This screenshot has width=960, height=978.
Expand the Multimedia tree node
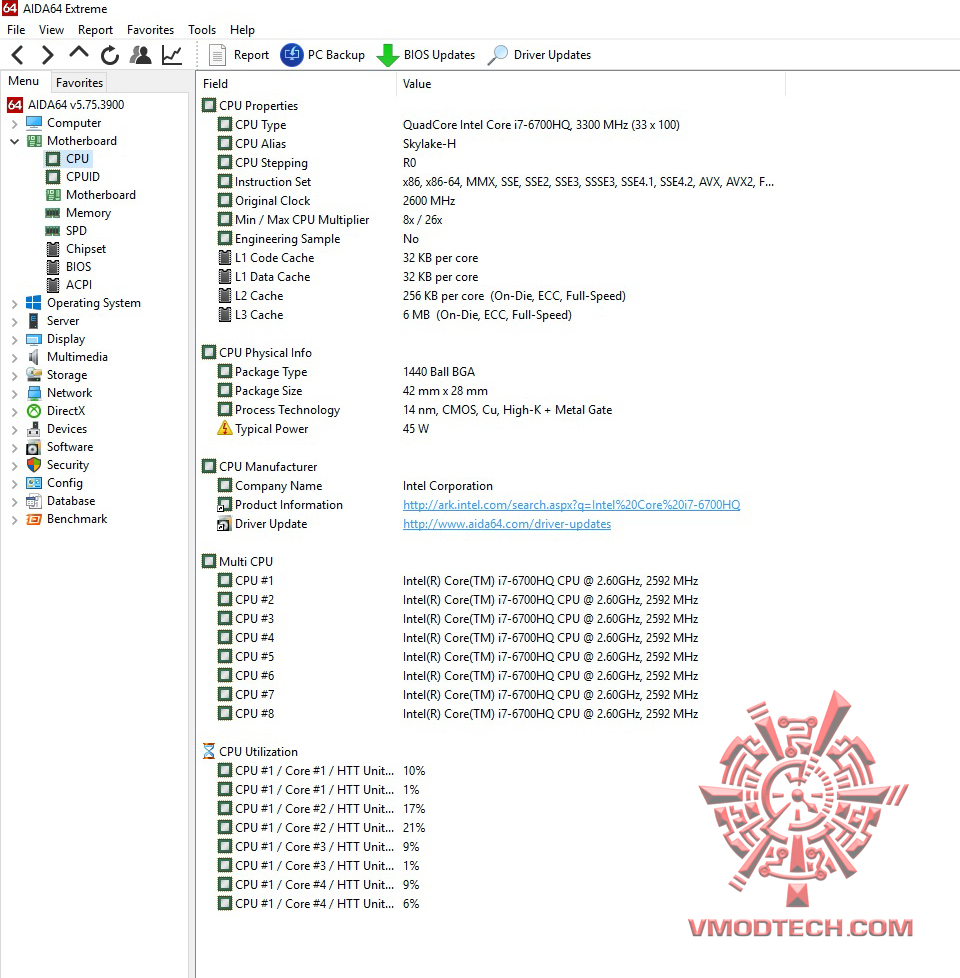14,358
